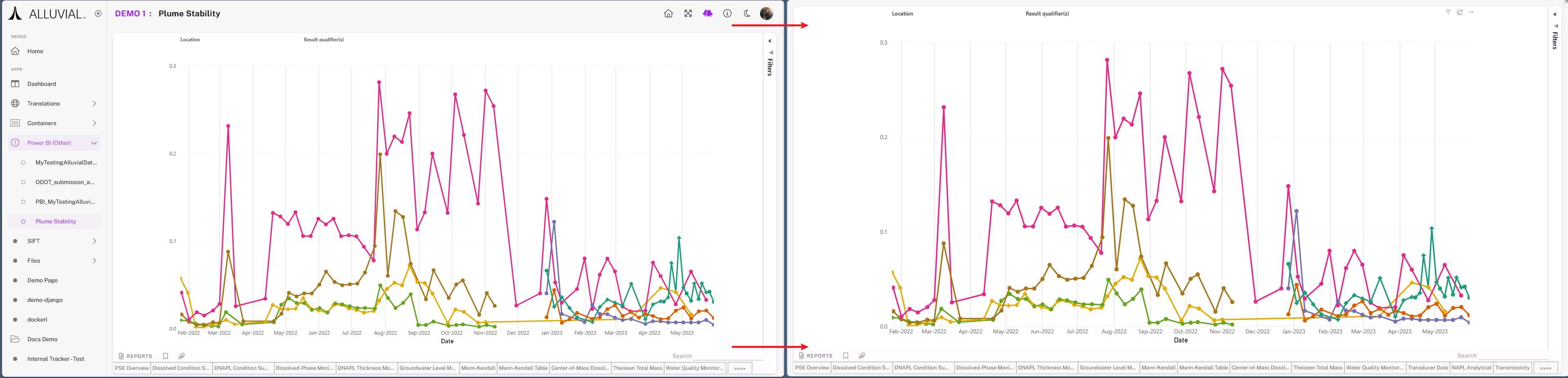Toggle dark mode with the moon icon
Image resolution: width=1568 pixels, height=378 pixels.
click(747, 13)
